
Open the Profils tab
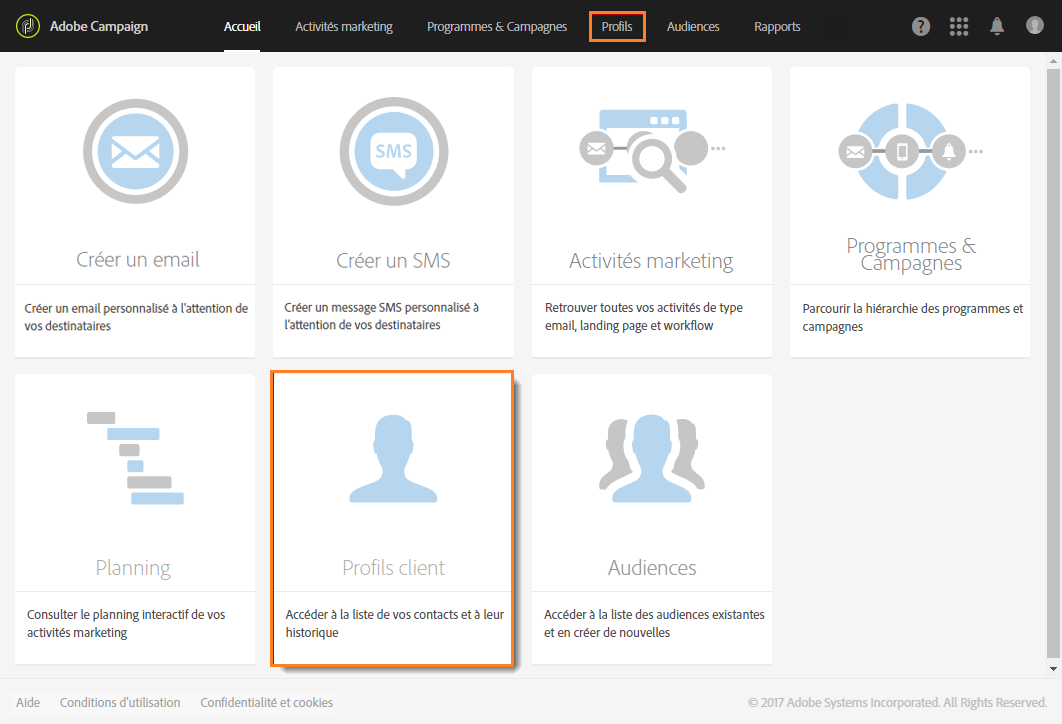tap(617, 26)
